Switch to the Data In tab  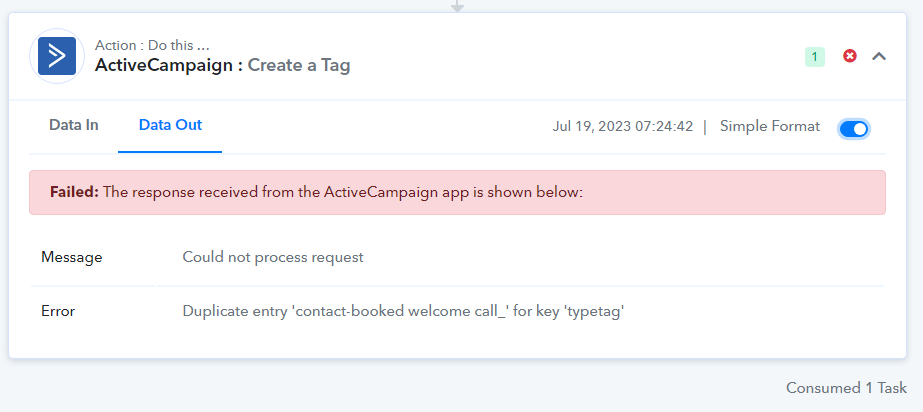[74, 125]
